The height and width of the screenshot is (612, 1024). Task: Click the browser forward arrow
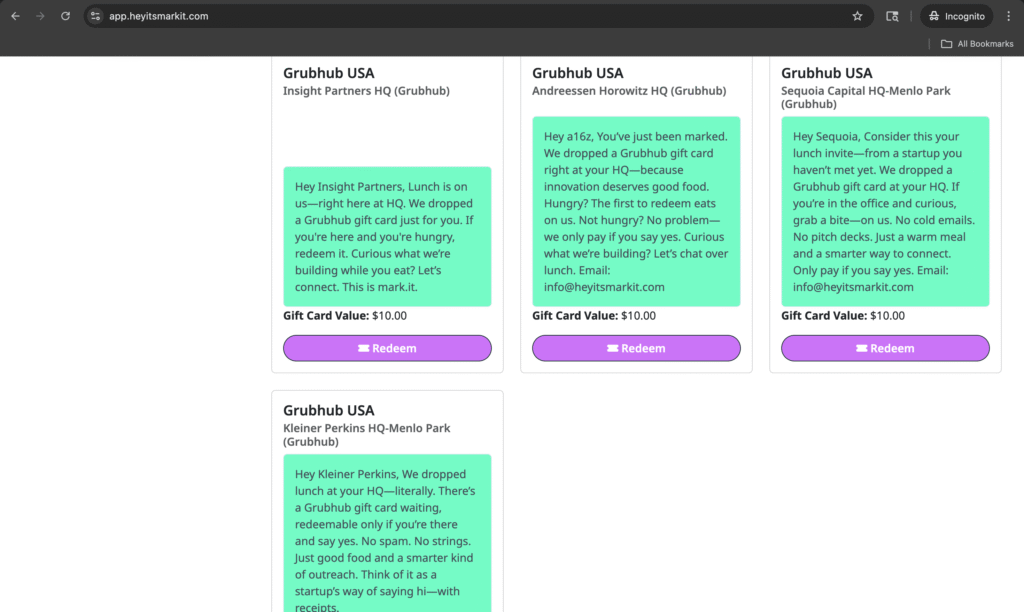[x=41, y=16]
